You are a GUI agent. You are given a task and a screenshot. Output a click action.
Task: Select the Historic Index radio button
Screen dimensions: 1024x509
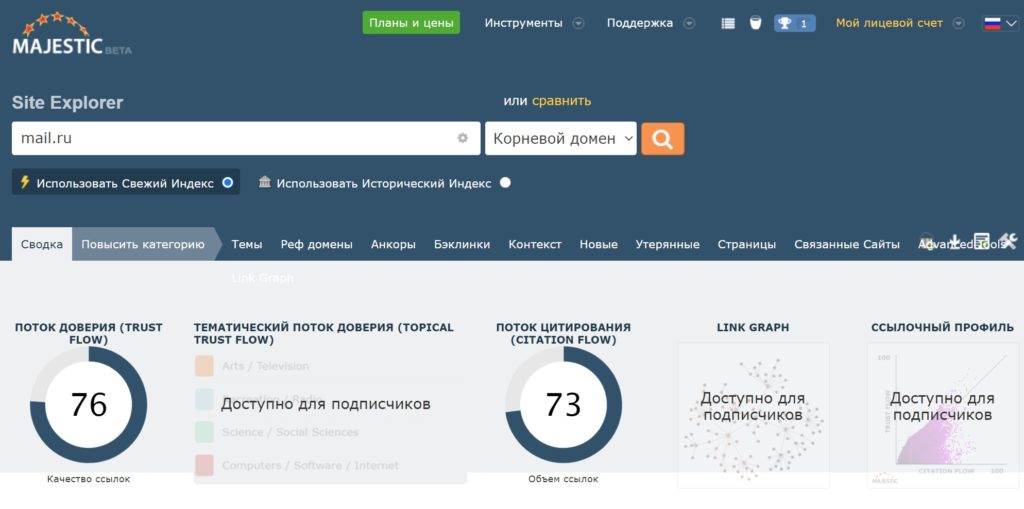tap(505, 182)
